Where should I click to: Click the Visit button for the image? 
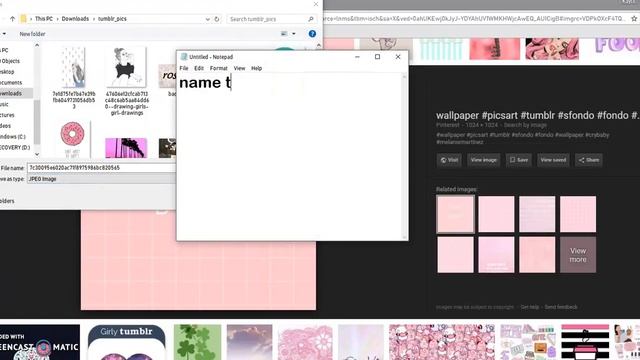[x=449, y=160]
